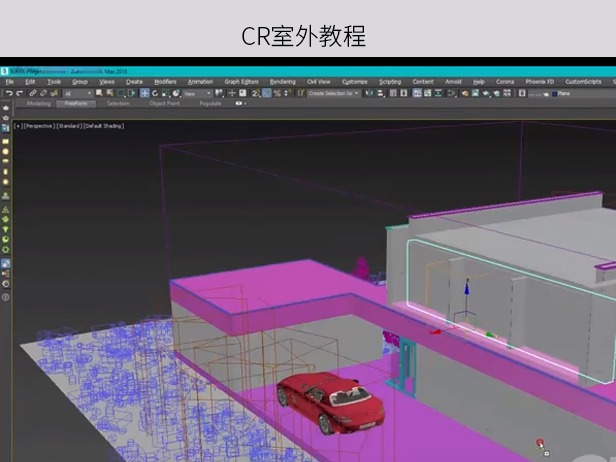Expand the Create Selection Set dropdown
Screen dimensions: 616x462
tap(358, 93)
